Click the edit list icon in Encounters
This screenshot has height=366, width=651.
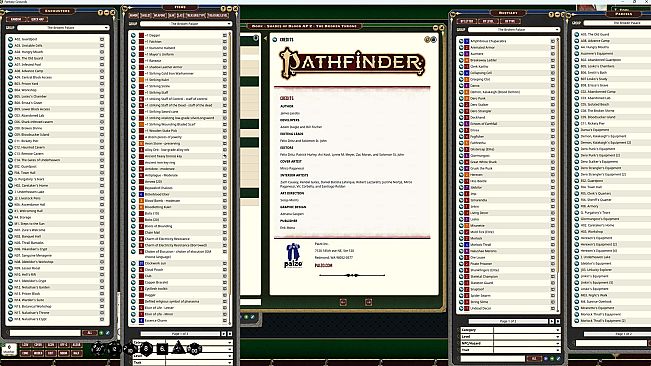108,333
